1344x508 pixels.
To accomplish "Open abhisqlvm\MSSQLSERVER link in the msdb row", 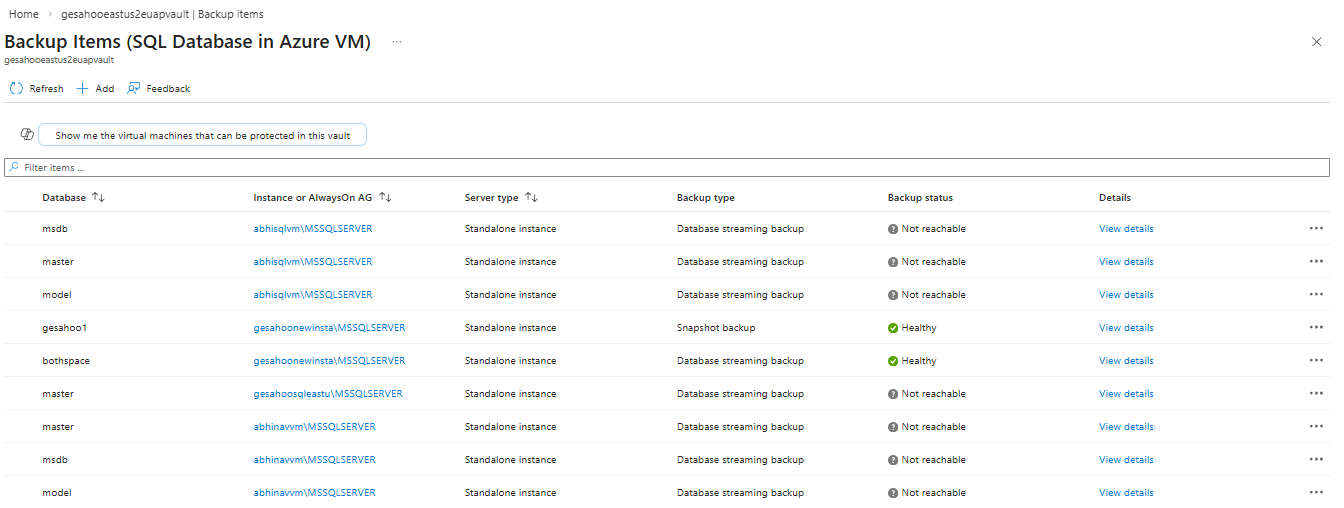I will (313, 229).
